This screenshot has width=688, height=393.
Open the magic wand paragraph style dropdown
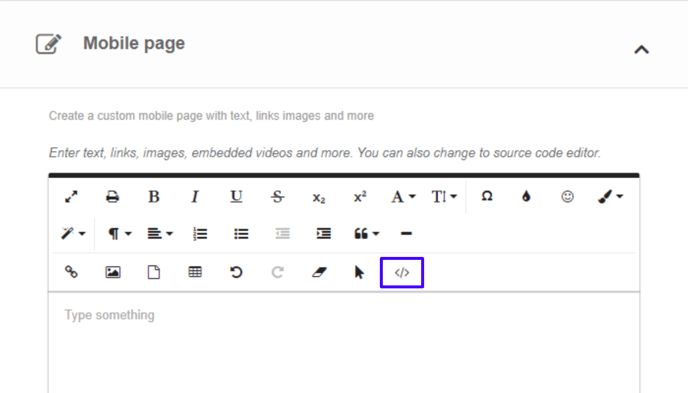73,233
